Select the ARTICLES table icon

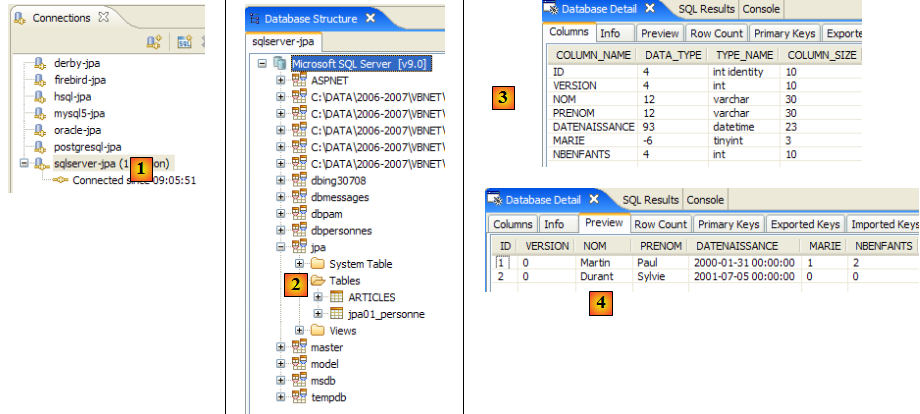[x=335, y=297]
